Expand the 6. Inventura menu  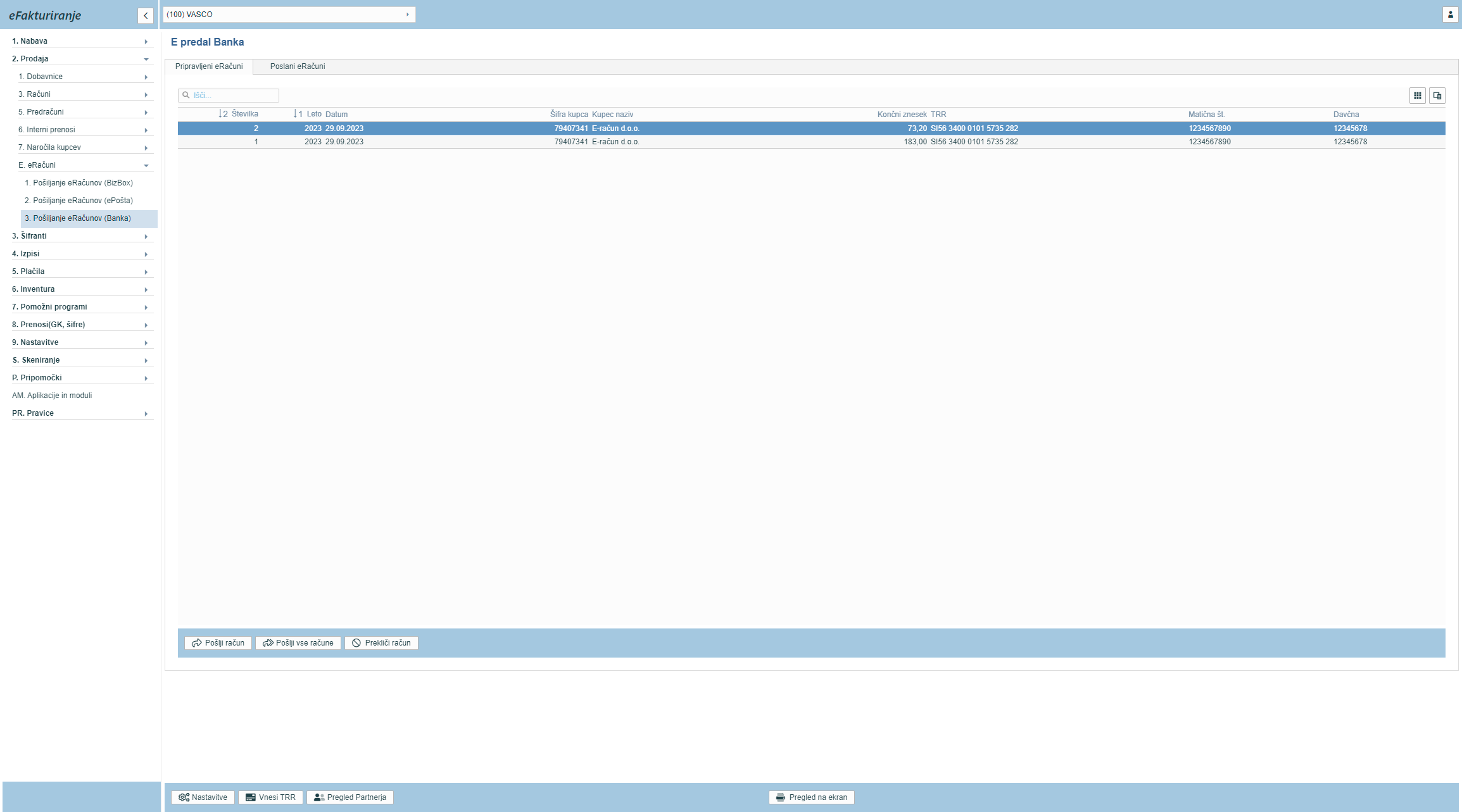82,289
